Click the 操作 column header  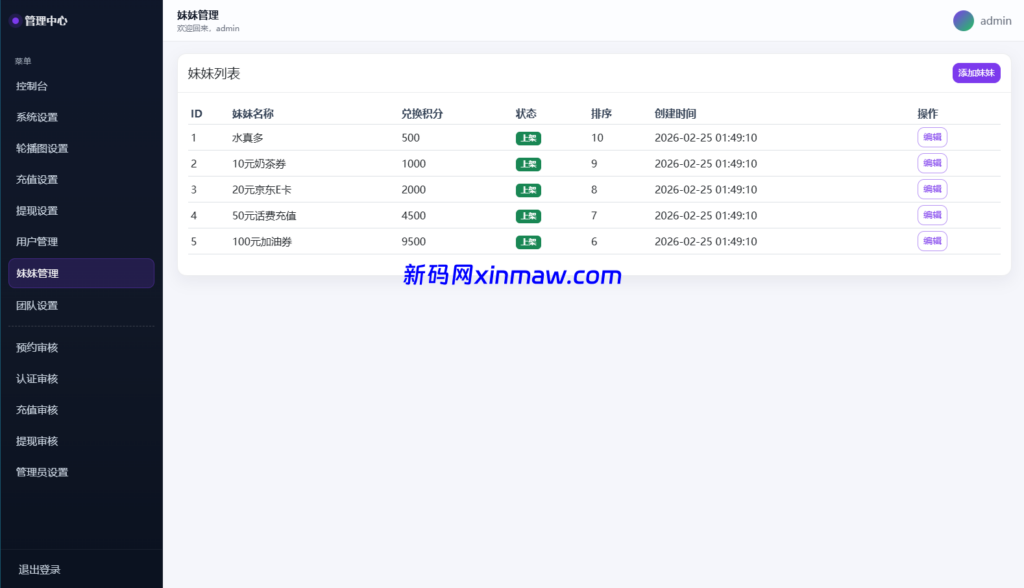927,114
